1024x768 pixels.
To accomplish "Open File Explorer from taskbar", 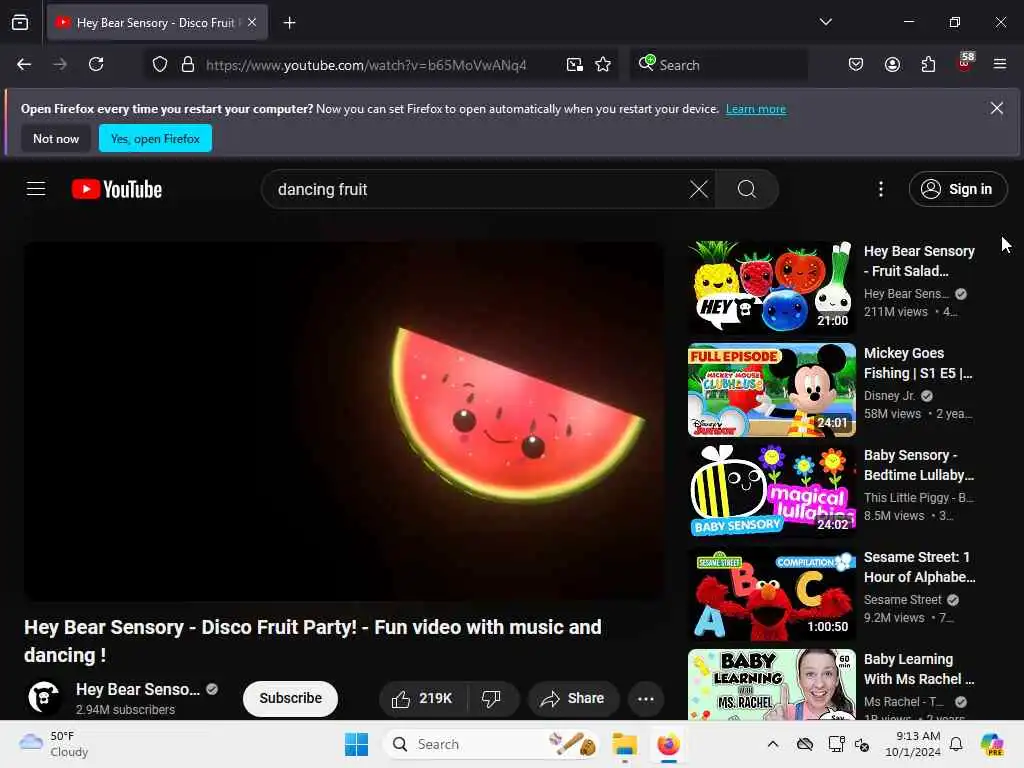I will (x=624, y=744).
